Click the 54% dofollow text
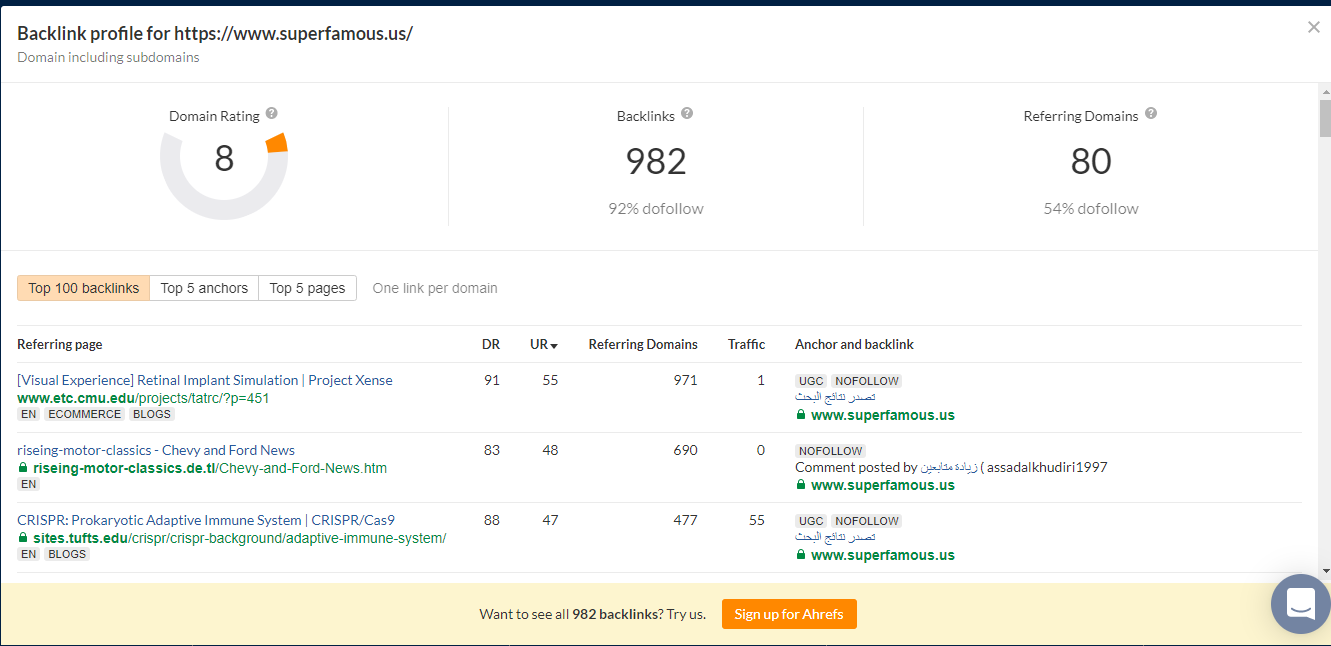Image resolution: width=1331 pixels, height=646 pixels. [x=1091, y=209]
